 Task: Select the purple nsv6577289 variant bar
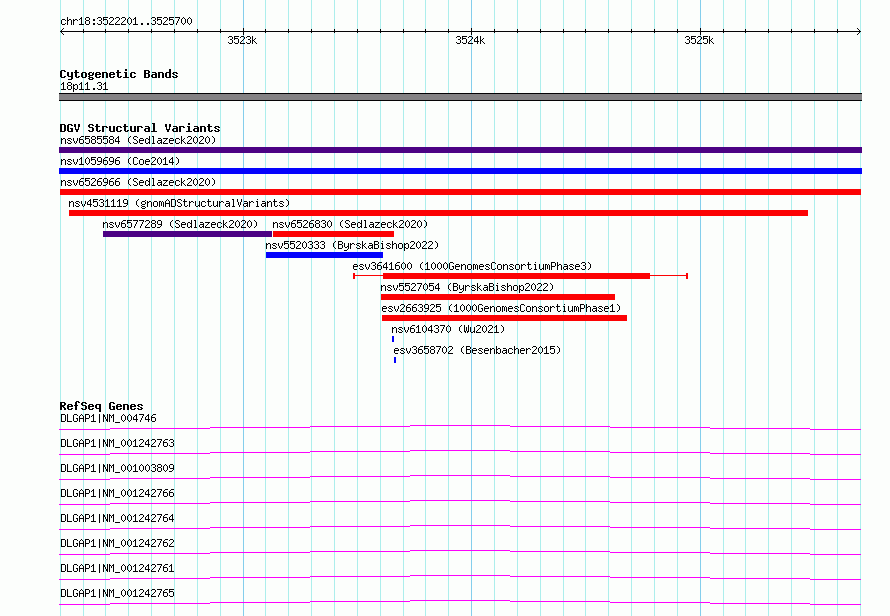tap(187, 234)
